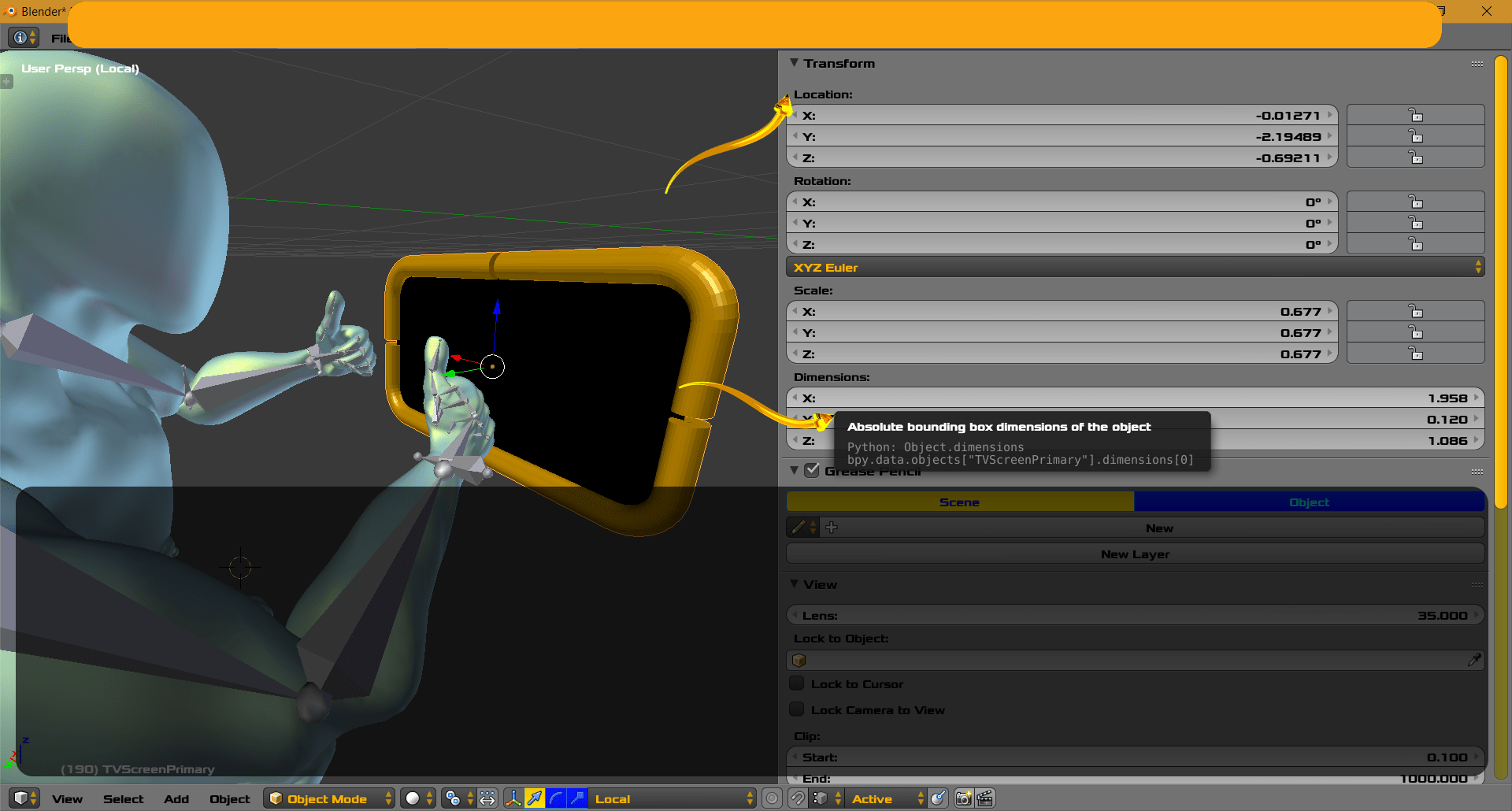Click the New Layer button

(x=1134, y=554)
